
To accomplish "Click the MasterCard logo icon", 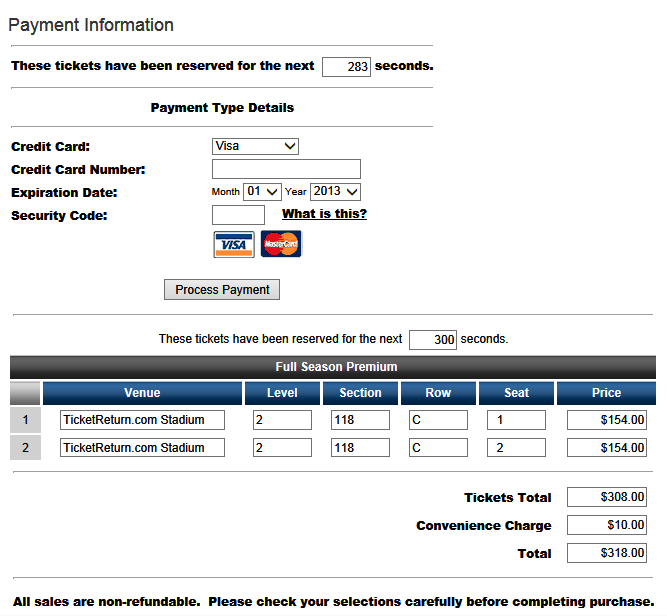I will tap(281, 244).
